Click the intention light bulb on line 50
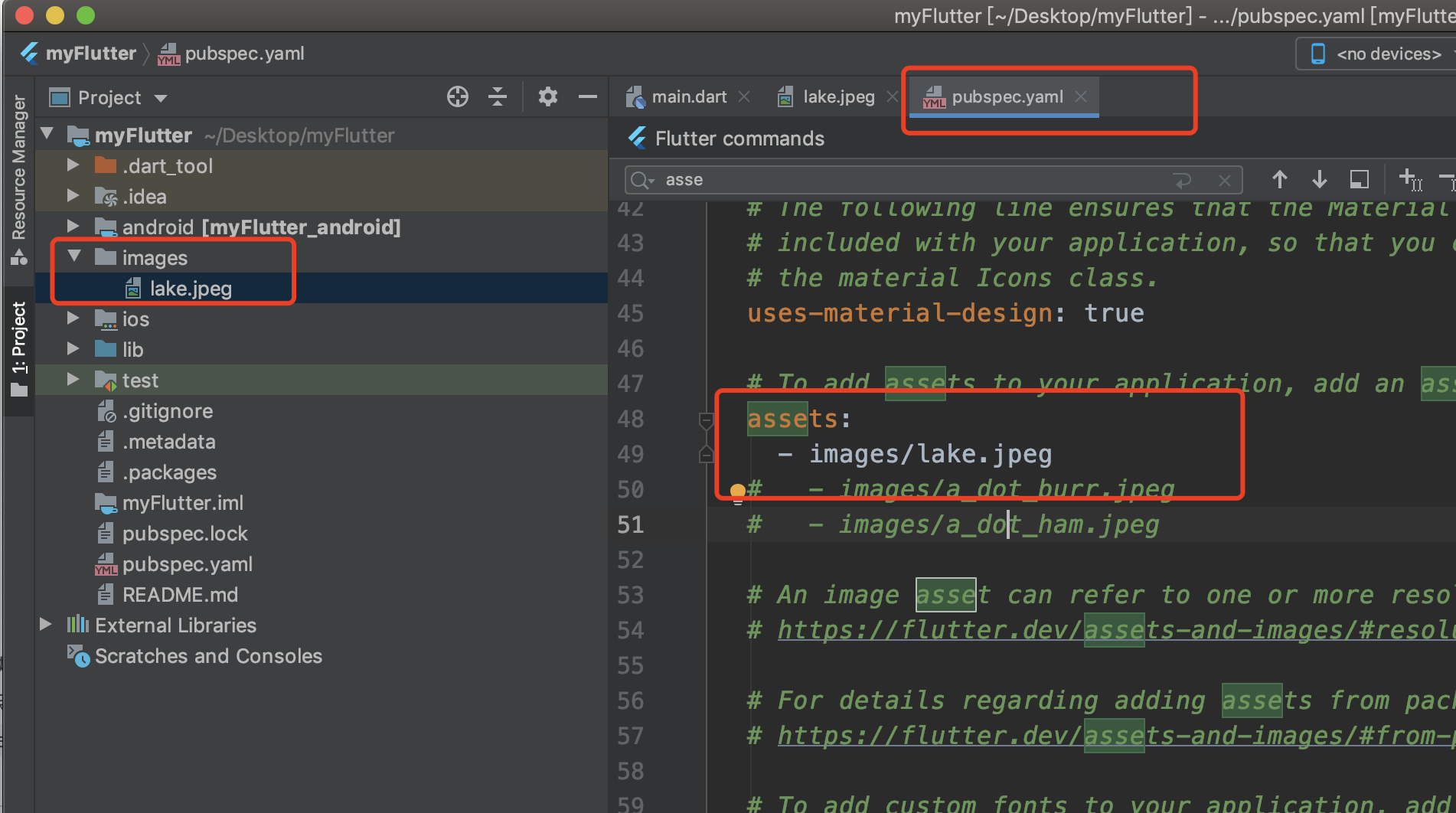1456x813 pixels. coord(737,492)
